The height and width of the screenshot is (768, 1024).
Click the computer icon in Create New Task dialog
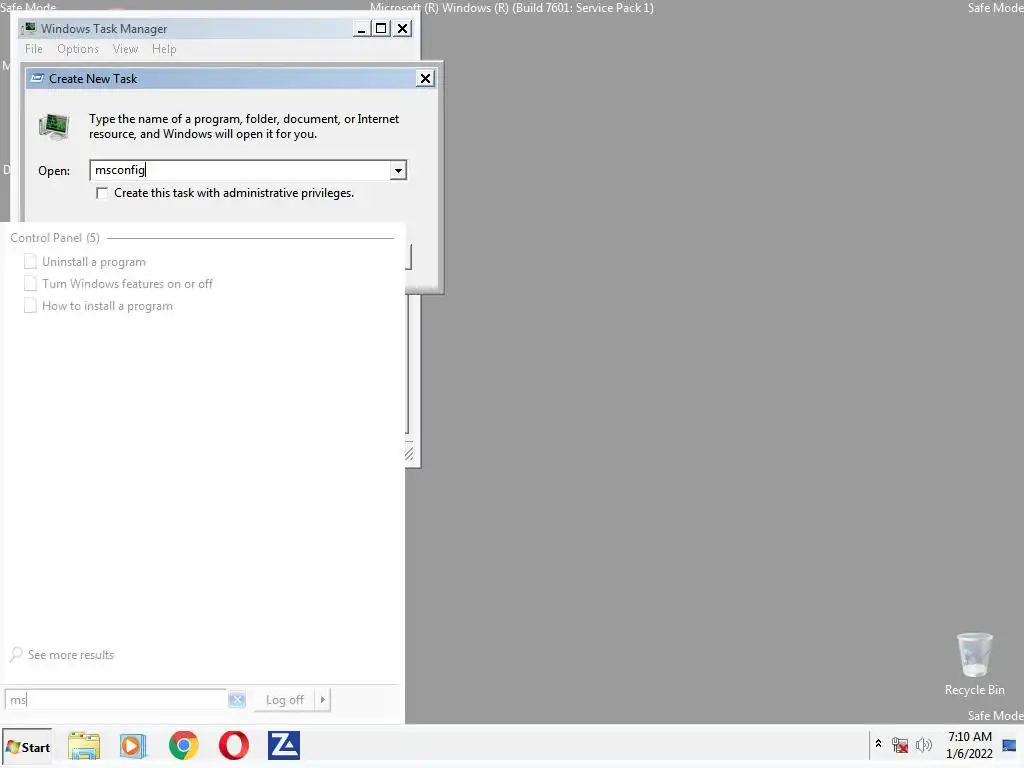click(55, 126)
